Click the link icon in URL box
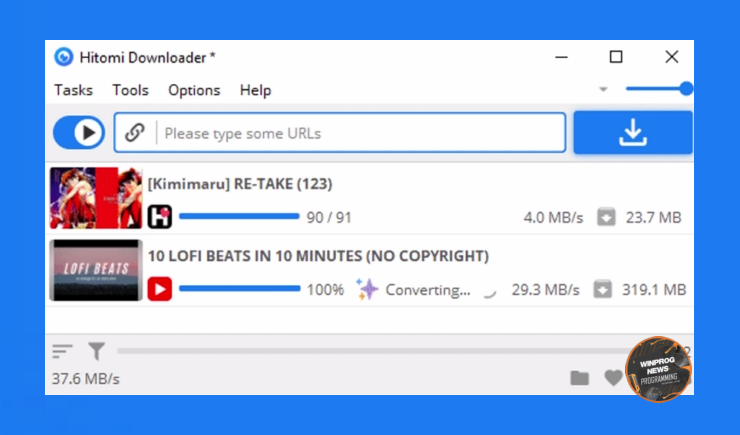This screenshot has width=740, height=435. pos(135,133)
